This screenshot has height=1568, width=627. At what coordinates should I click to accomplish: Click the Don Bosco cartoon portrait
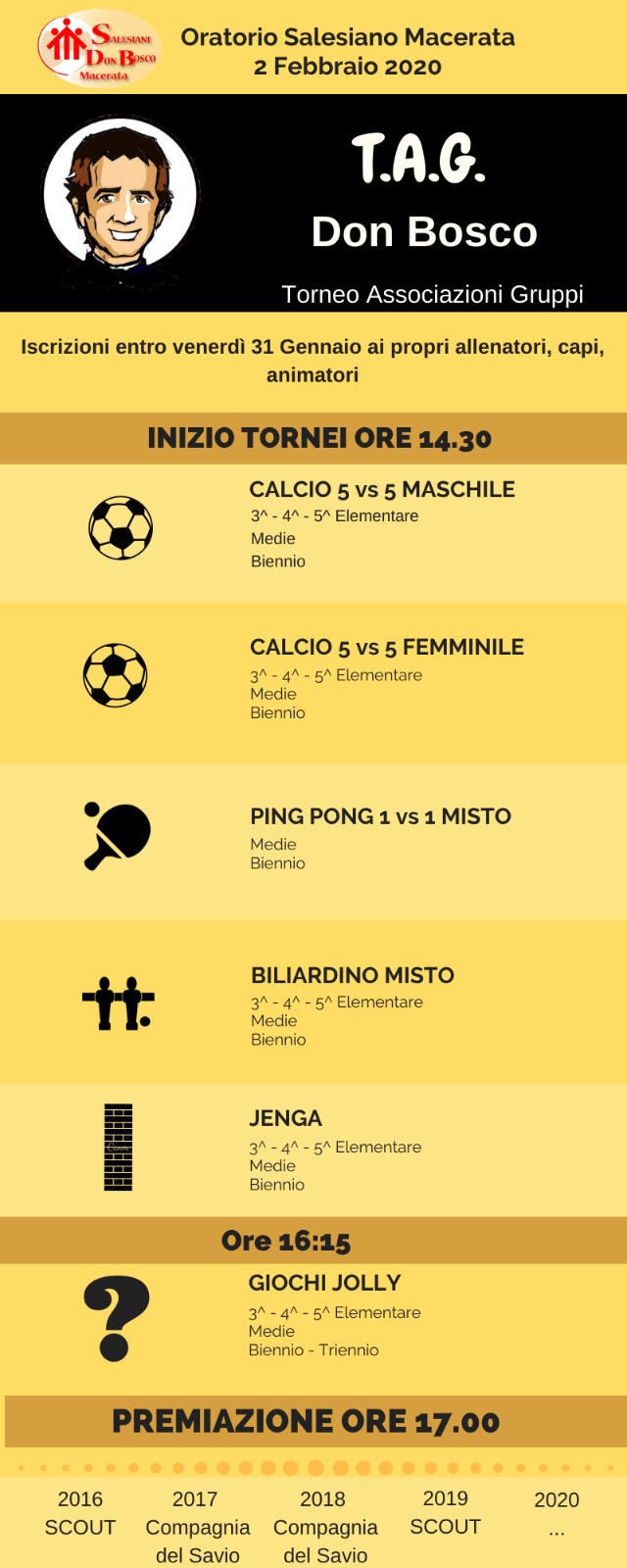[x=121, y=203]
